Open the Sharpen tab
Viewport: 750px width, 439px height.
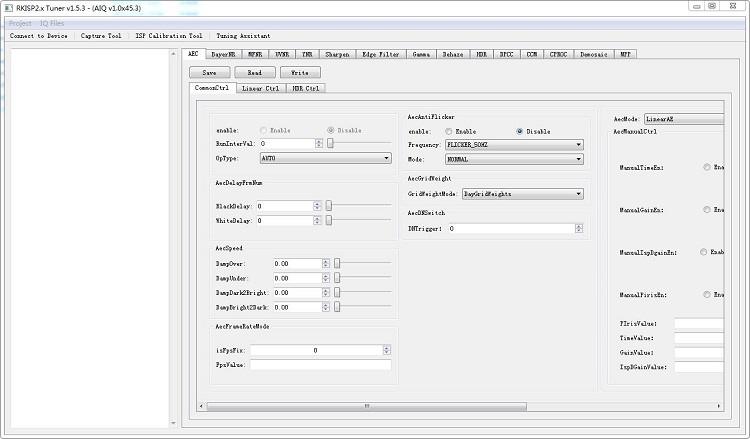337,55
